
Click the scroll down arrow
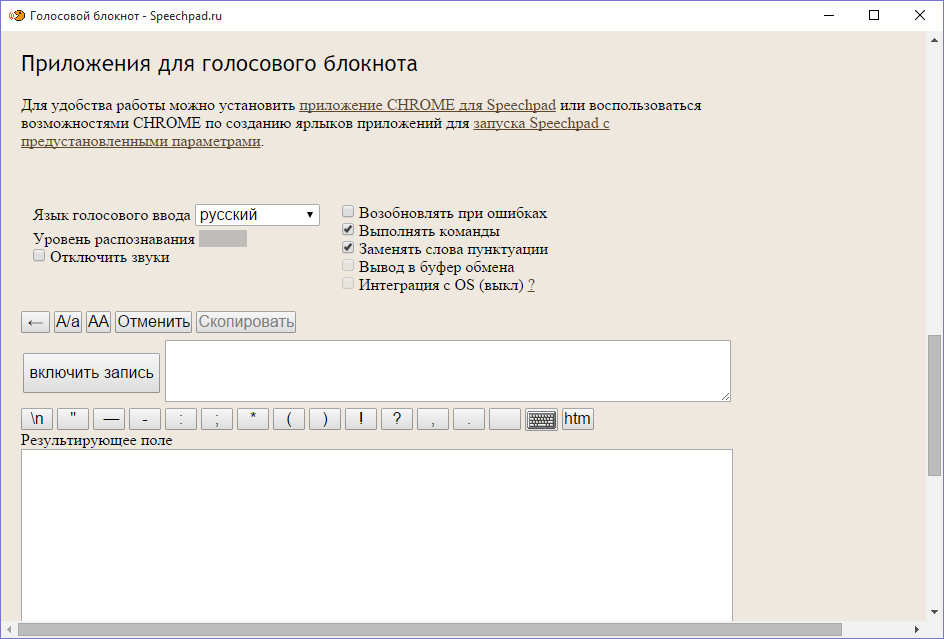(934, 613)
